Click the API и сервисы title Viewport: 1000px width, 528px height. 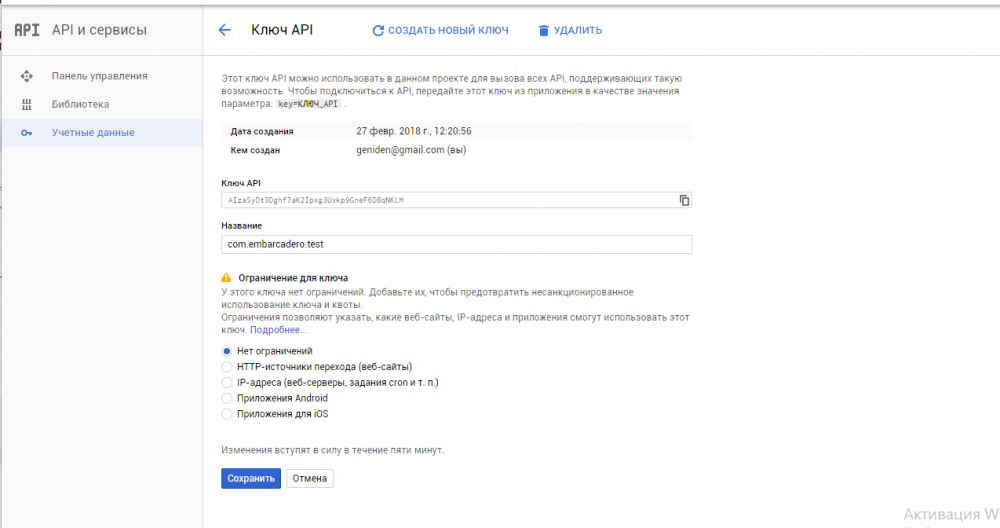click(x=99, y=30)
